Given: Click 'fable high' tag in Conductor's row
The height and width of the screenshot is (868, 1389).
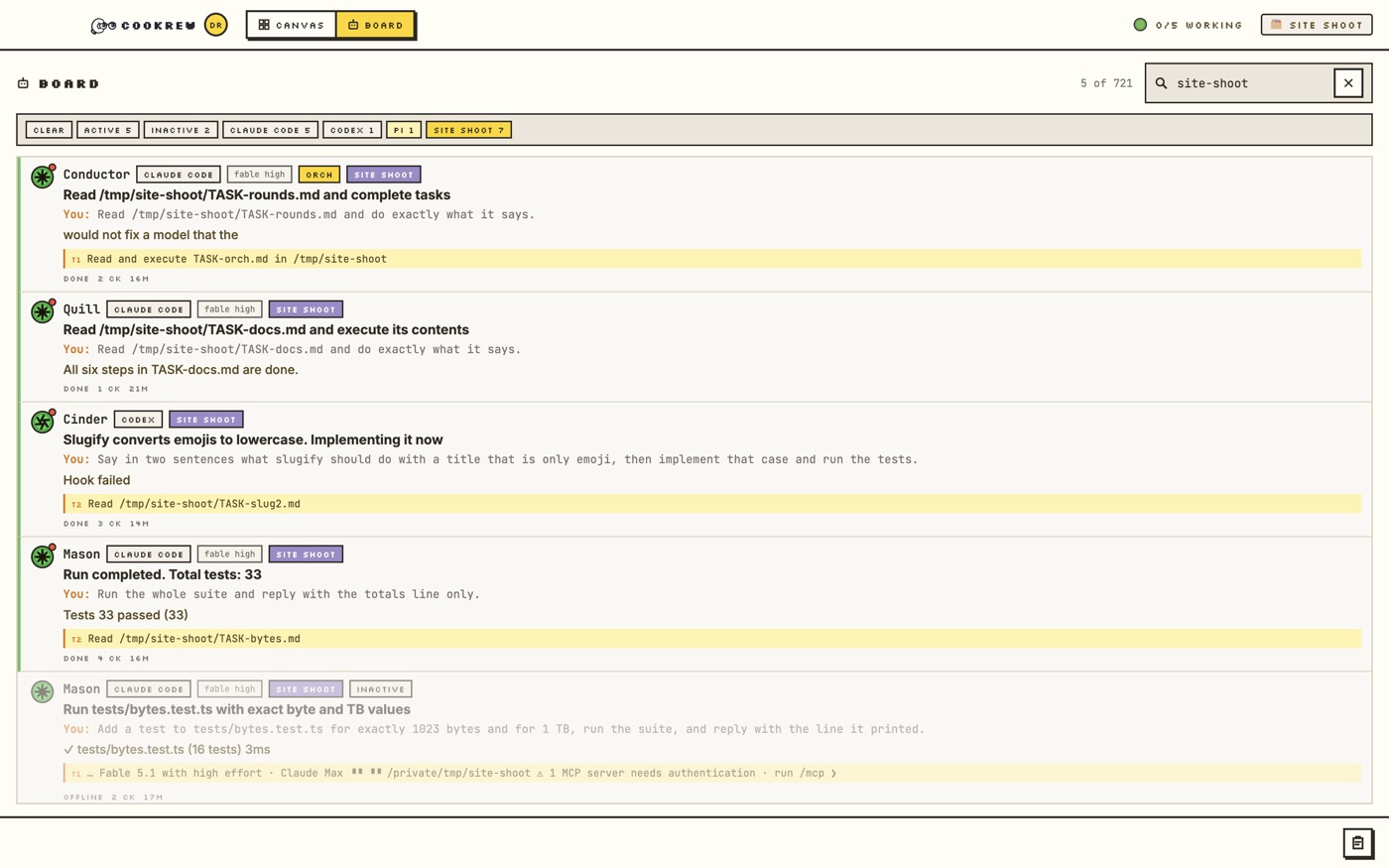Looking at the screenshot, I should click(260, 175).
